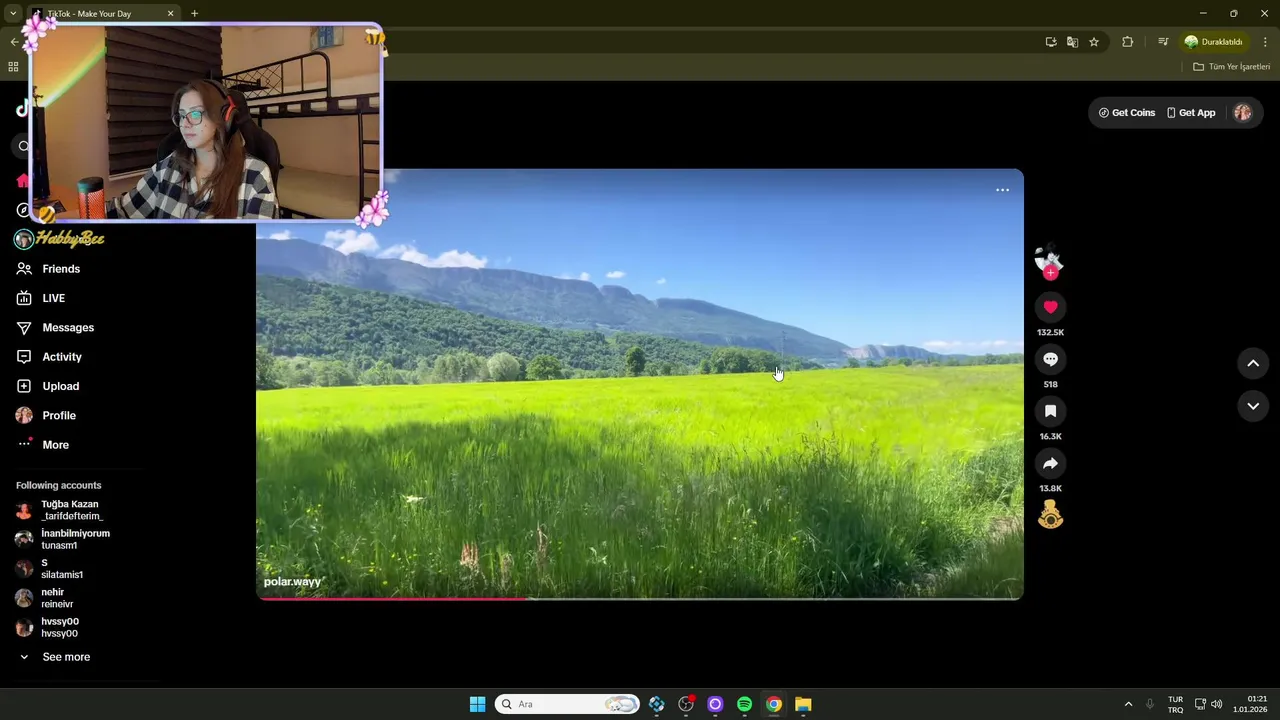Open TikTok profile avatar at top right
1280x720 pixels.
[x=1242, y=113]
